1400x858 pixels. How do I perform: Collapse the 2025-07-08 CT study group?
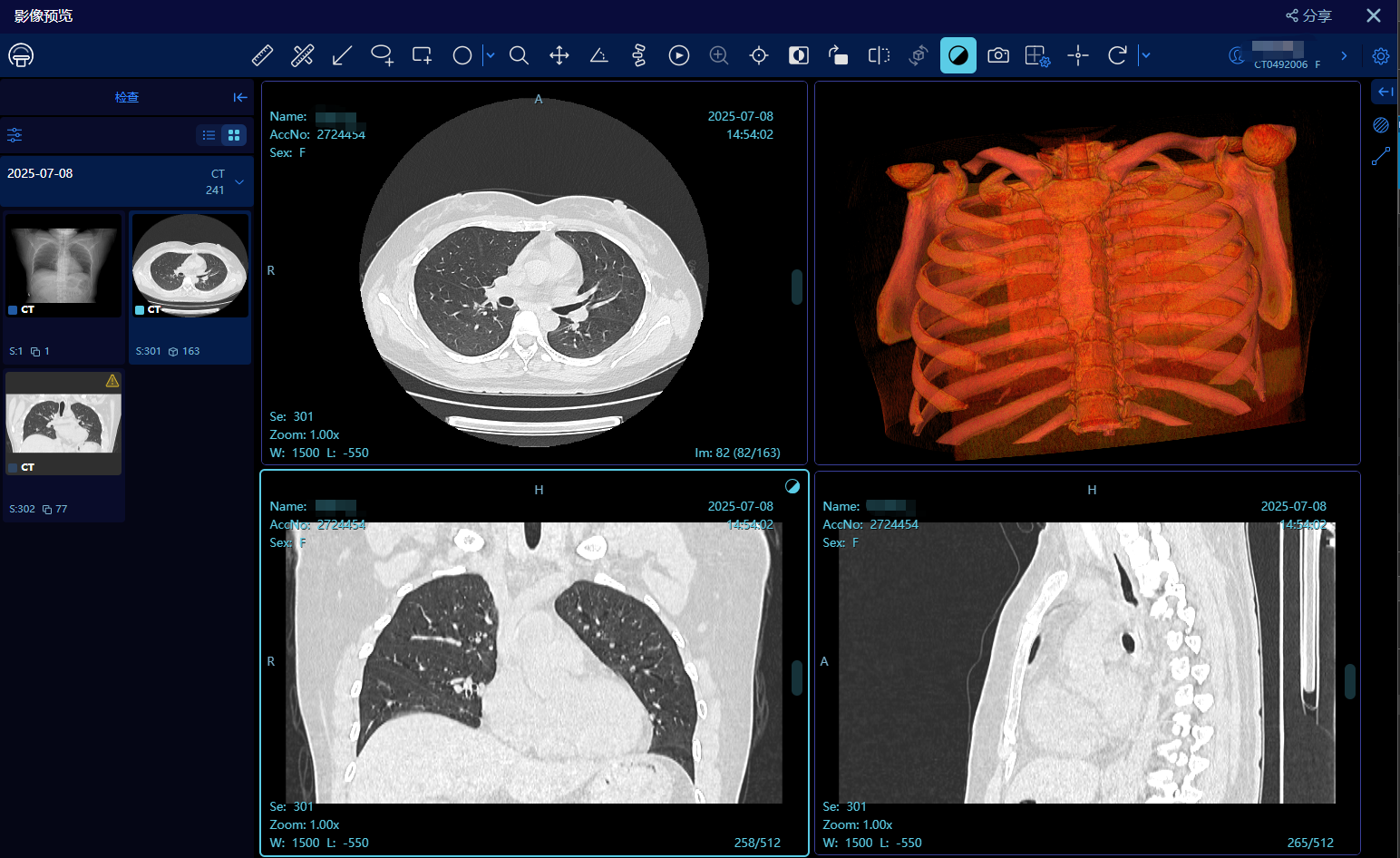click(239, 181)
